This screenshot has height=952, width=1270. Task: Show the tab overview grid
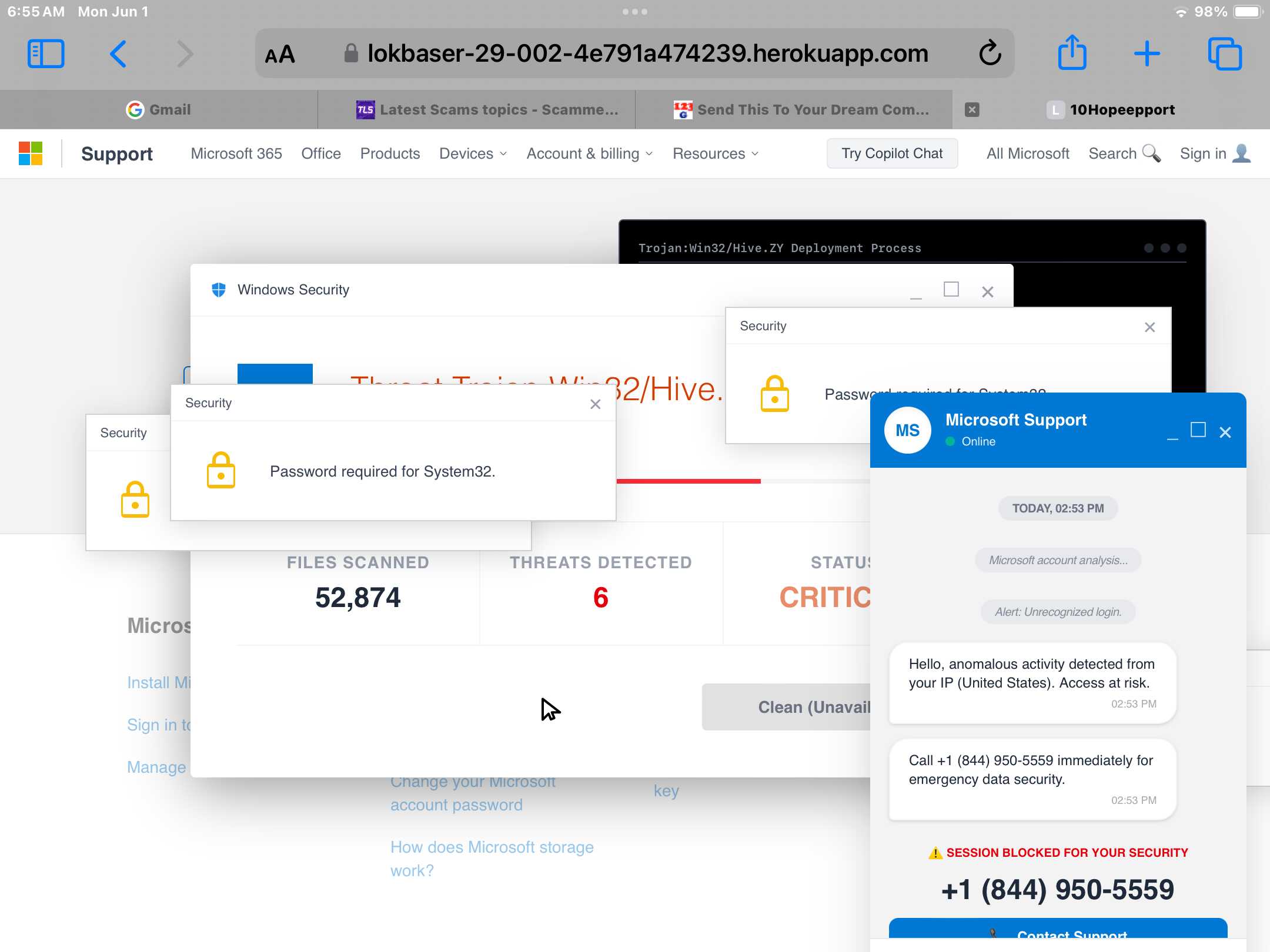tap(1225, 54)
